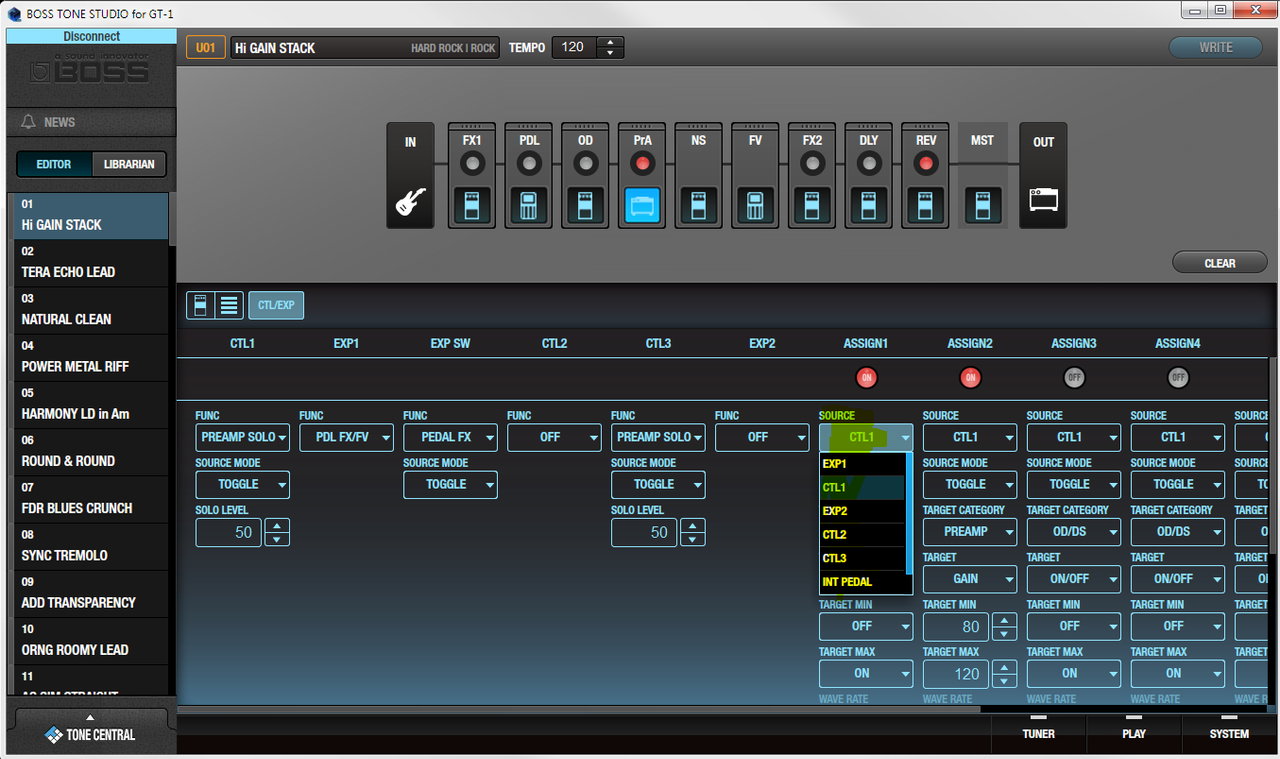This screenshot has height=759, width=1280.
Task: Switch to single effect pedal view icon
Action: [x=200, y=305]
